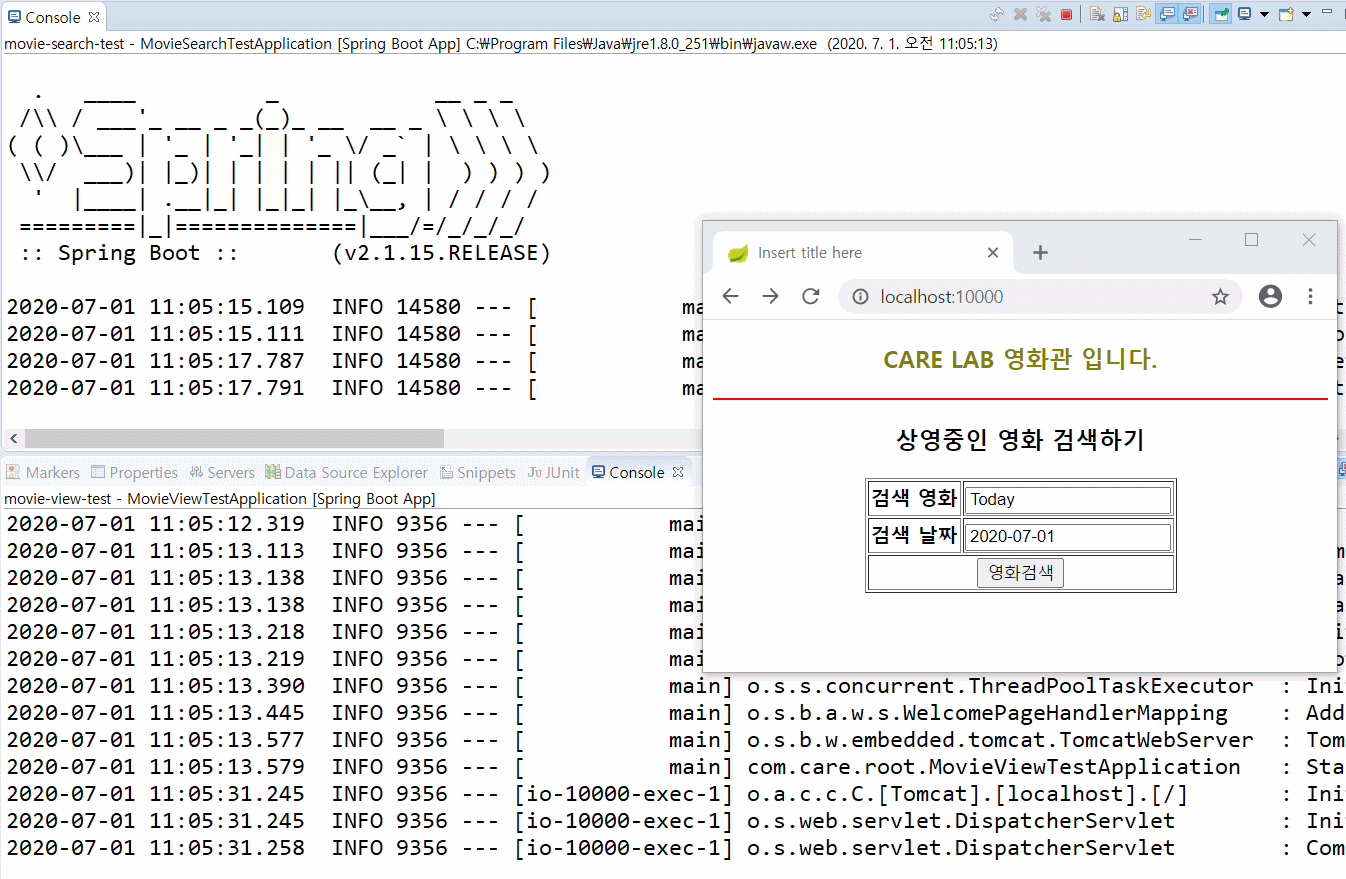The width and height of the screenshot is (1346, 879).
Task: Click the '검색 영화' label cell
Action: (915, 498)
